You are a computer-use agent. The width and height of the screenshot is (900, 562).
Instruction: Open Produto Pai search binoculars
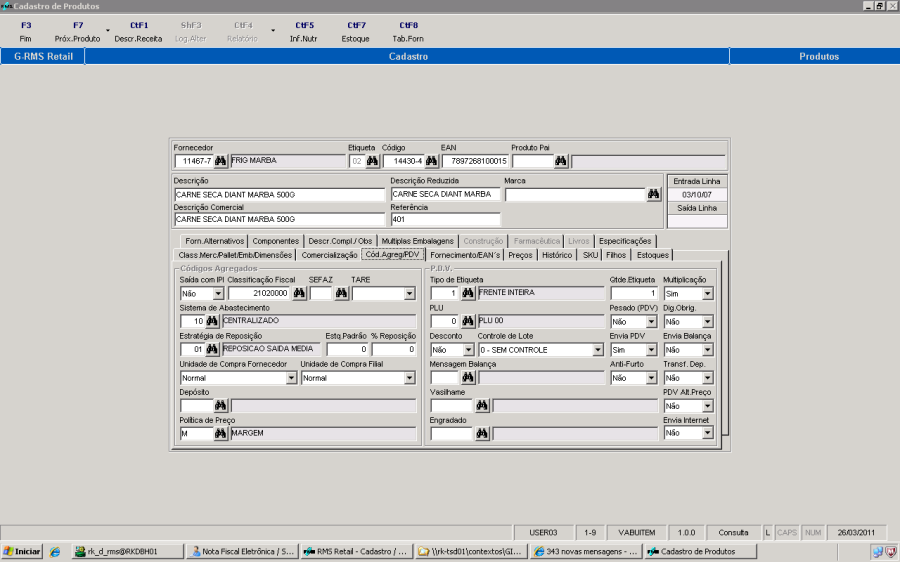(x=561, y=161)
